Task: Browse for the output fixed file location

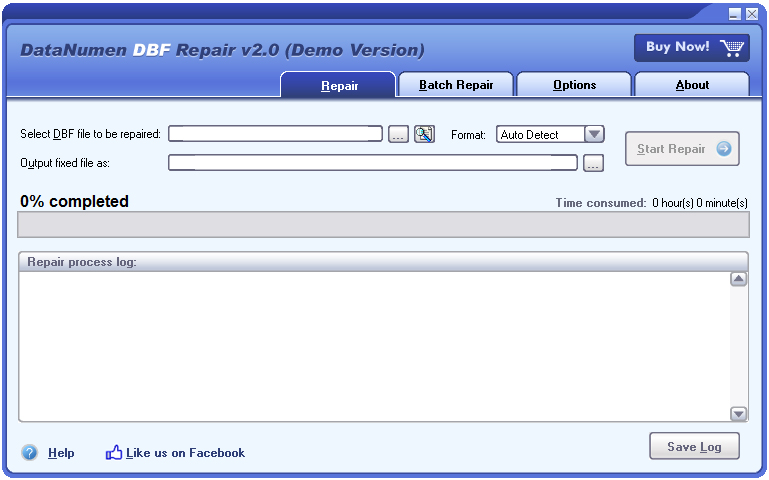Action: [593, 163]
